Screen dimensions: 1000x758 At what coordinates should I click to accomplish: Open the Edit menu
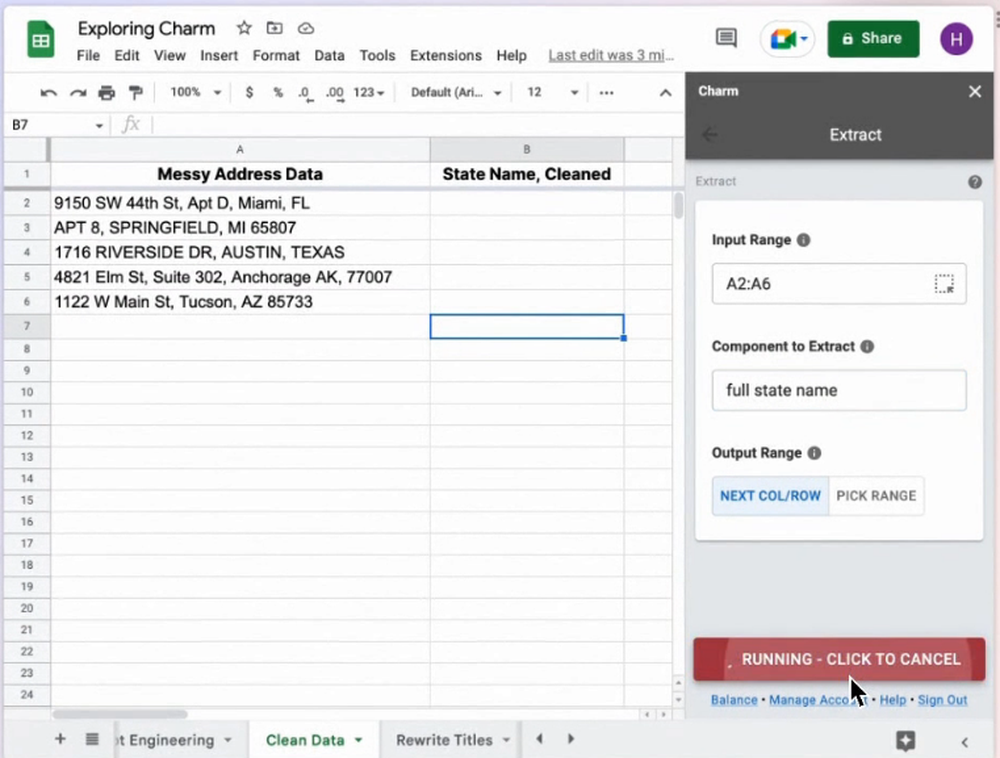coord(126,56)
